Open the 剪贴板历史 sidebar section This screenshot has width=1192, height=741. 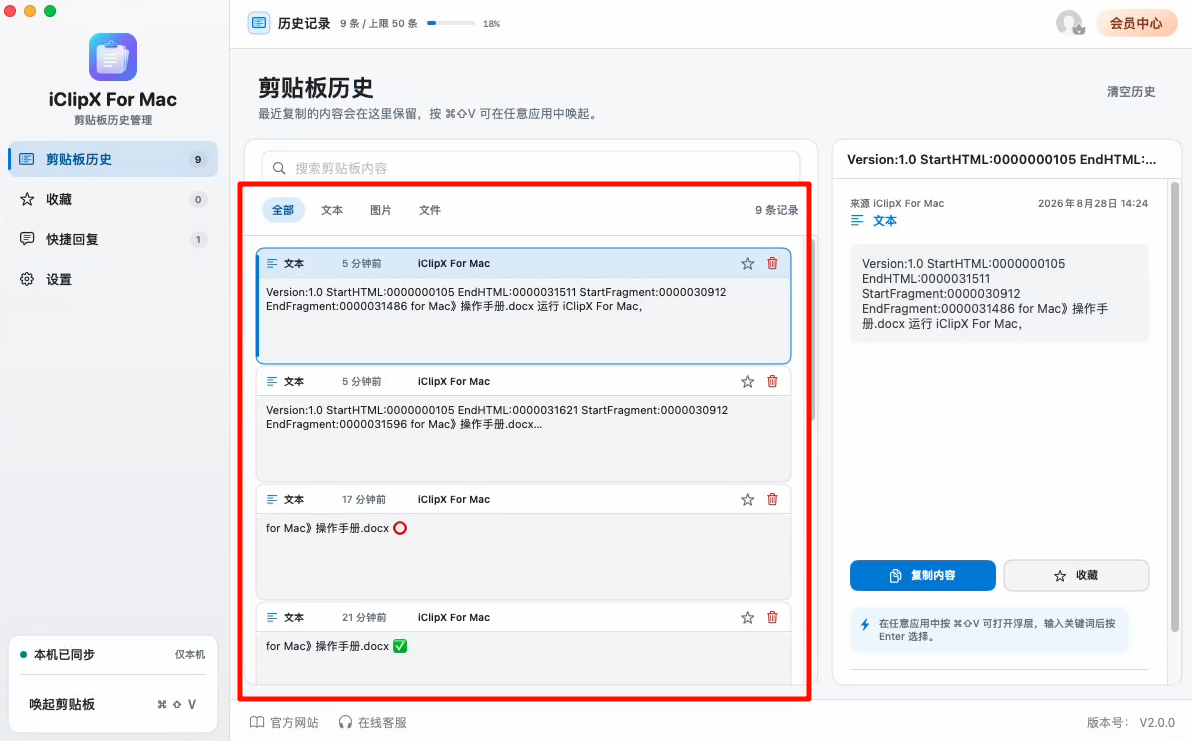pos(113,159)
